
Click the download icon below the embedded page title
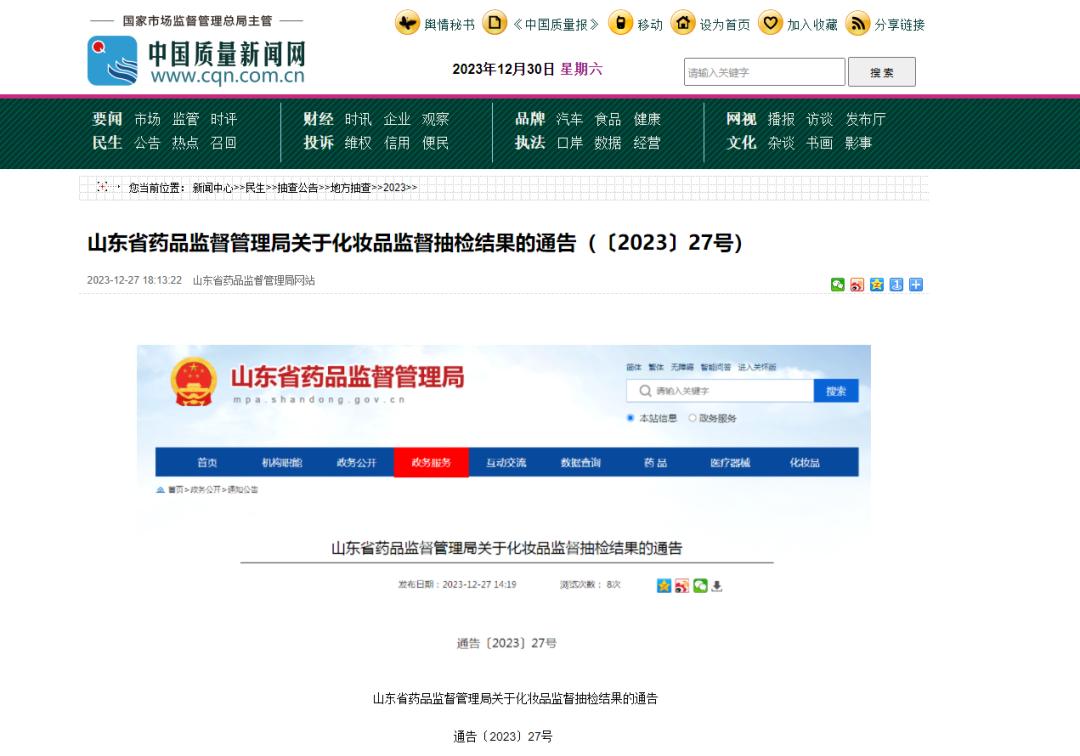click(717, 585)
